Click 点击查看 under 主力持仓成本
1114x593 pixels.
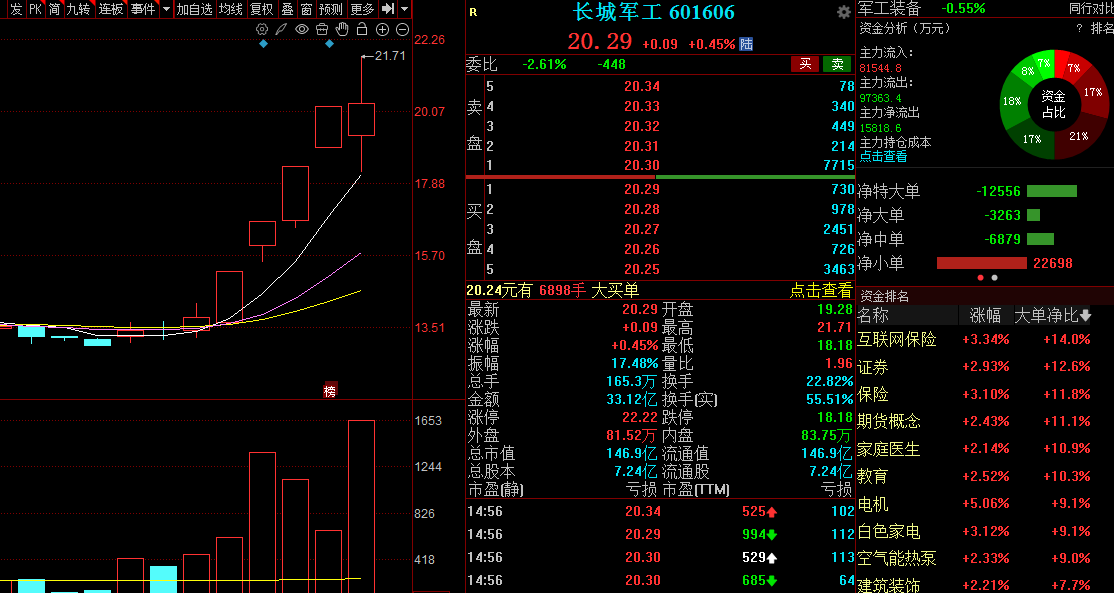[x=883, y=156]
